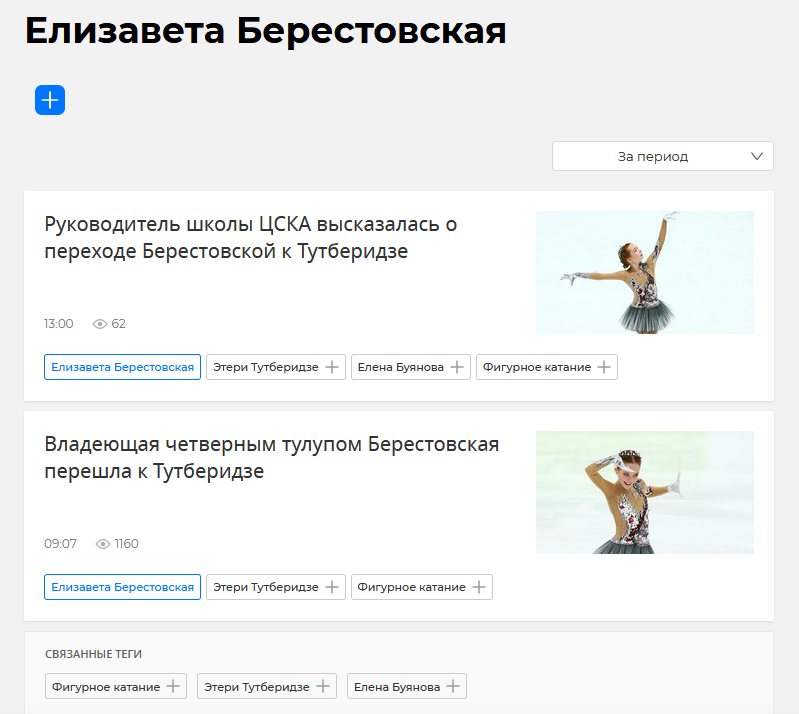
Task: Click the first article's skater thumbnail
Action: [644, 272]
